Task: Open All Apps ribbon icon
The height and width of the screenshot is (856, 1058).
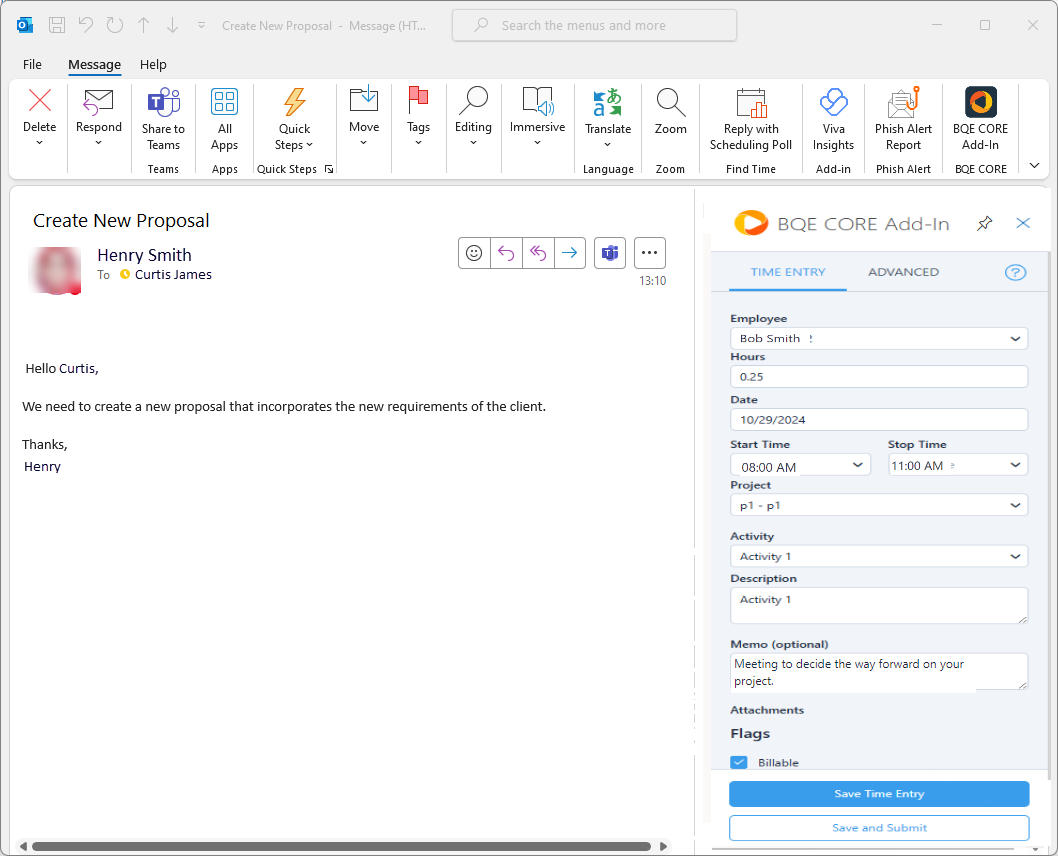Action: 225,103
